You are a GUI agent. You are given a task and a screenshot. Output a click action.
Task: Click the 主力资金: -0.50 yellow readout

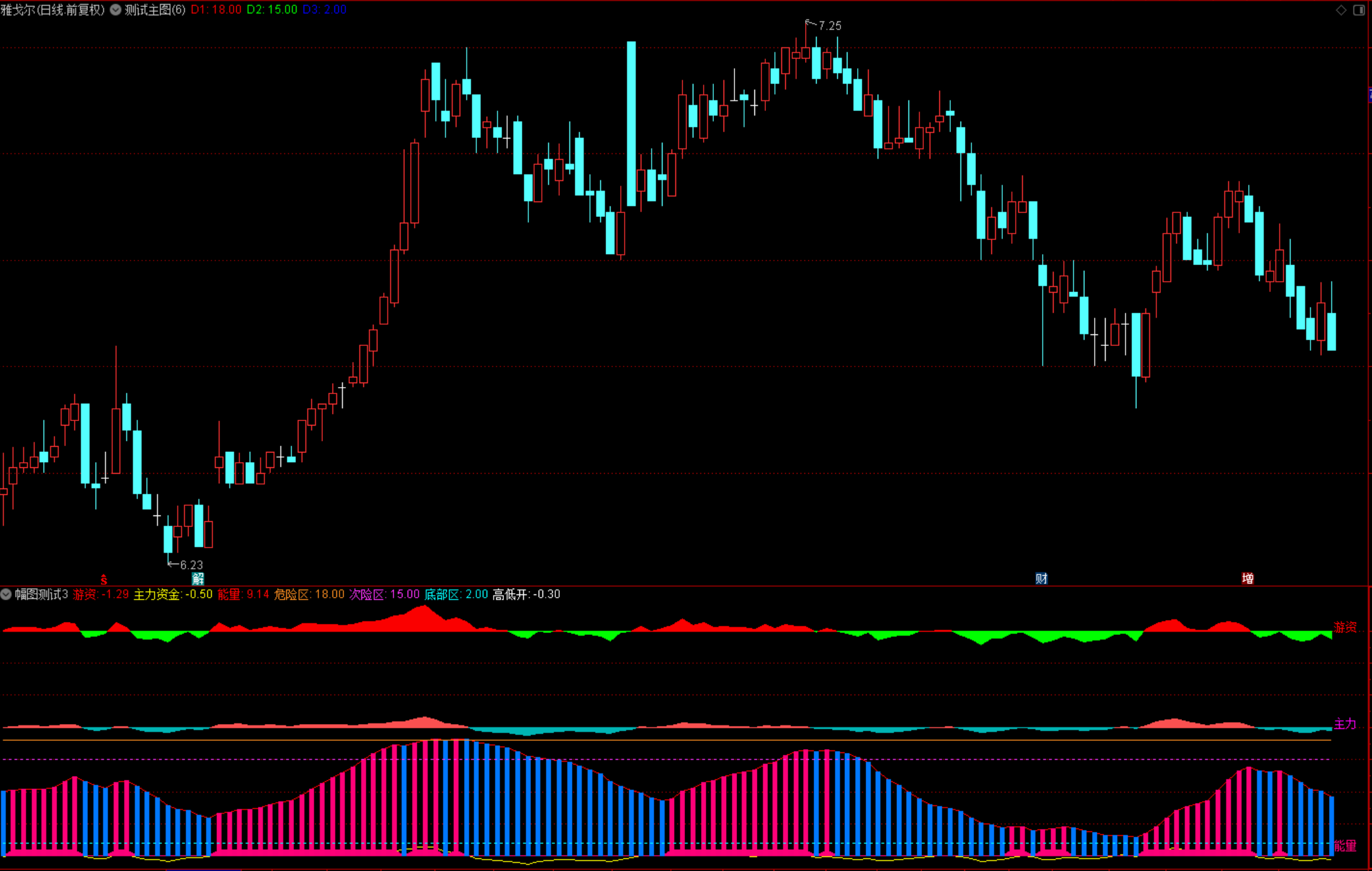[173, 594]
